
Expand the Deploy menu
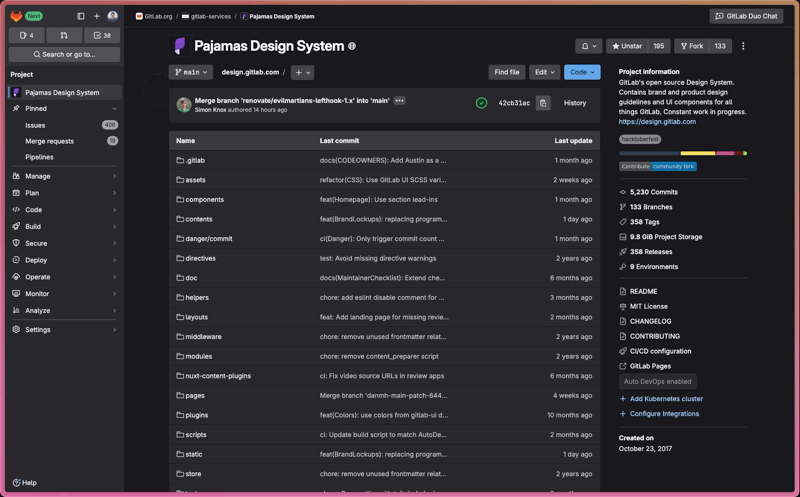point(65,260)
